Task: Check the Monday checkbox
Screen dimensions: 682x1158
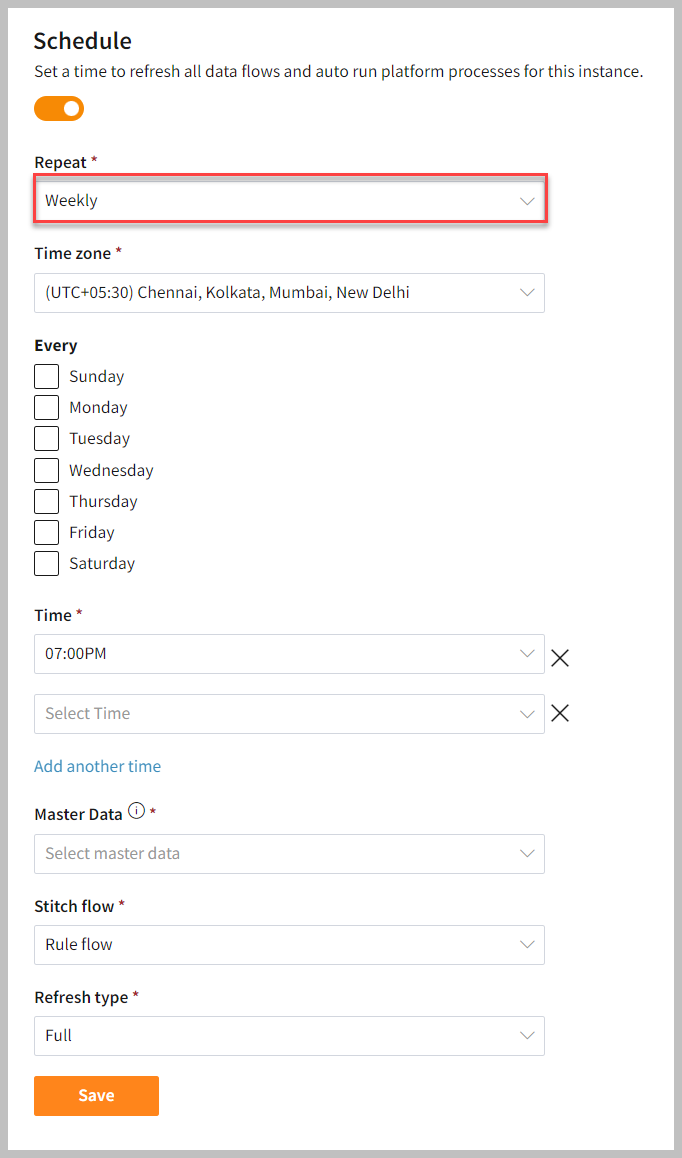Action: (47, 408)
